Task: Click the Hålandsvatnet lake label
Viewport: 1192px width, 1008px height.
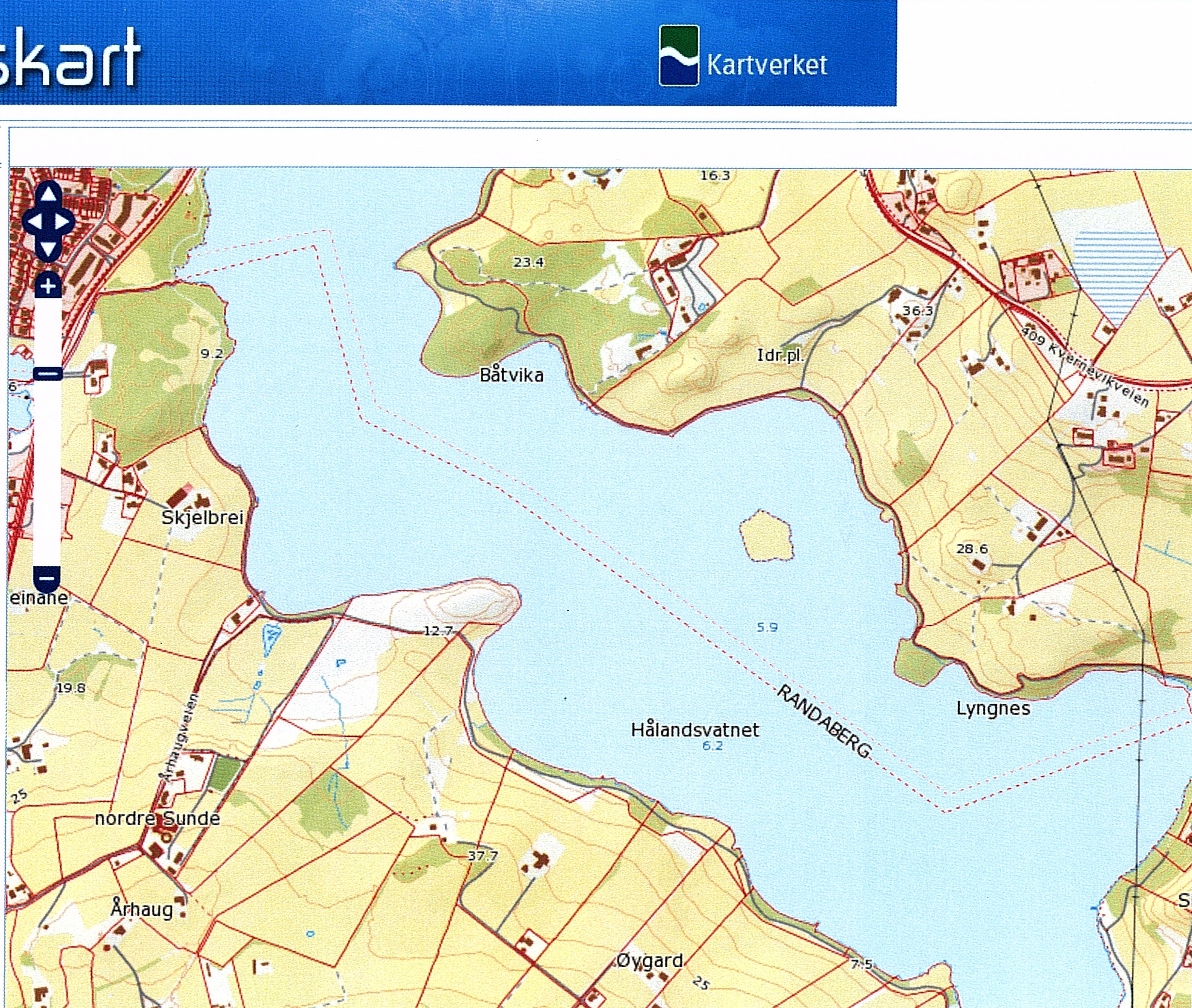Action: coord(695,730)
